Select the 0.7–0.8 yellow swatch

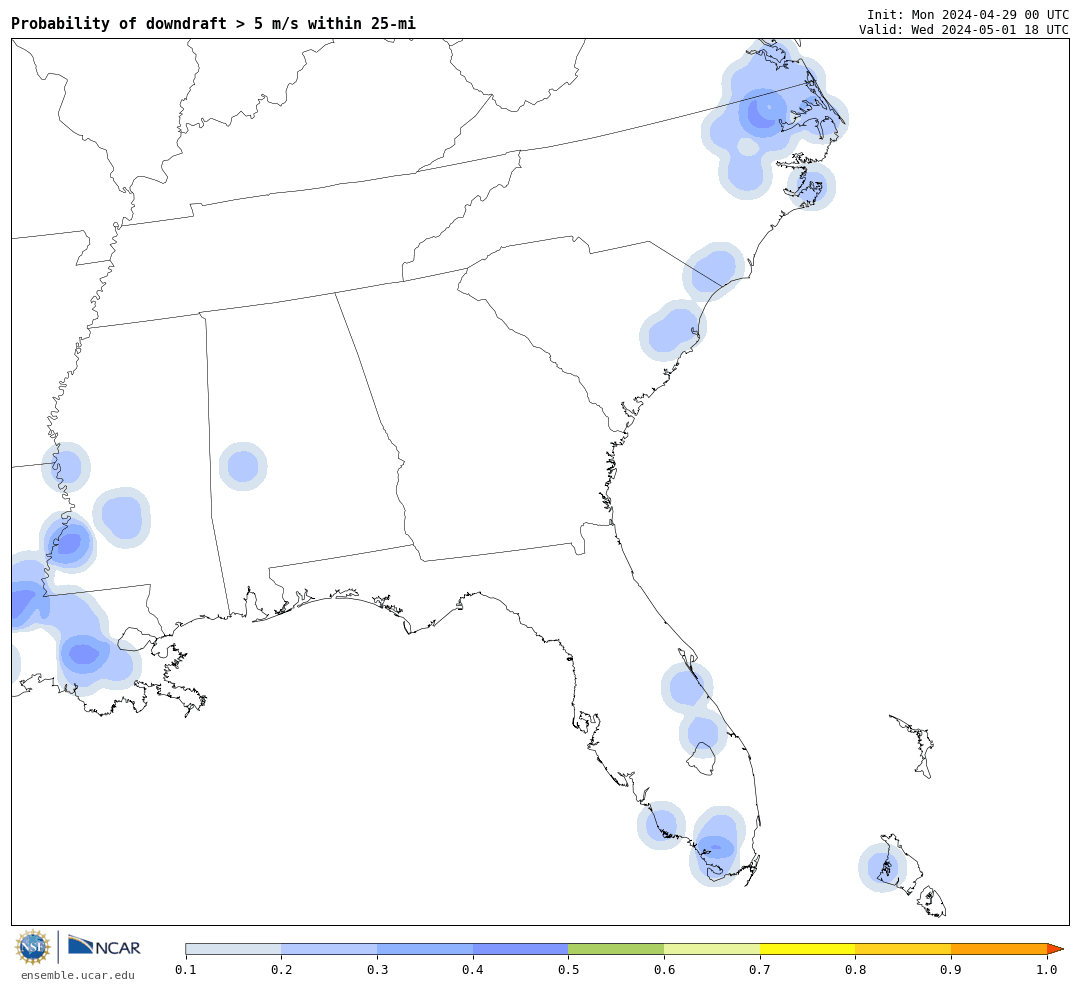click(x=807, y=949)
